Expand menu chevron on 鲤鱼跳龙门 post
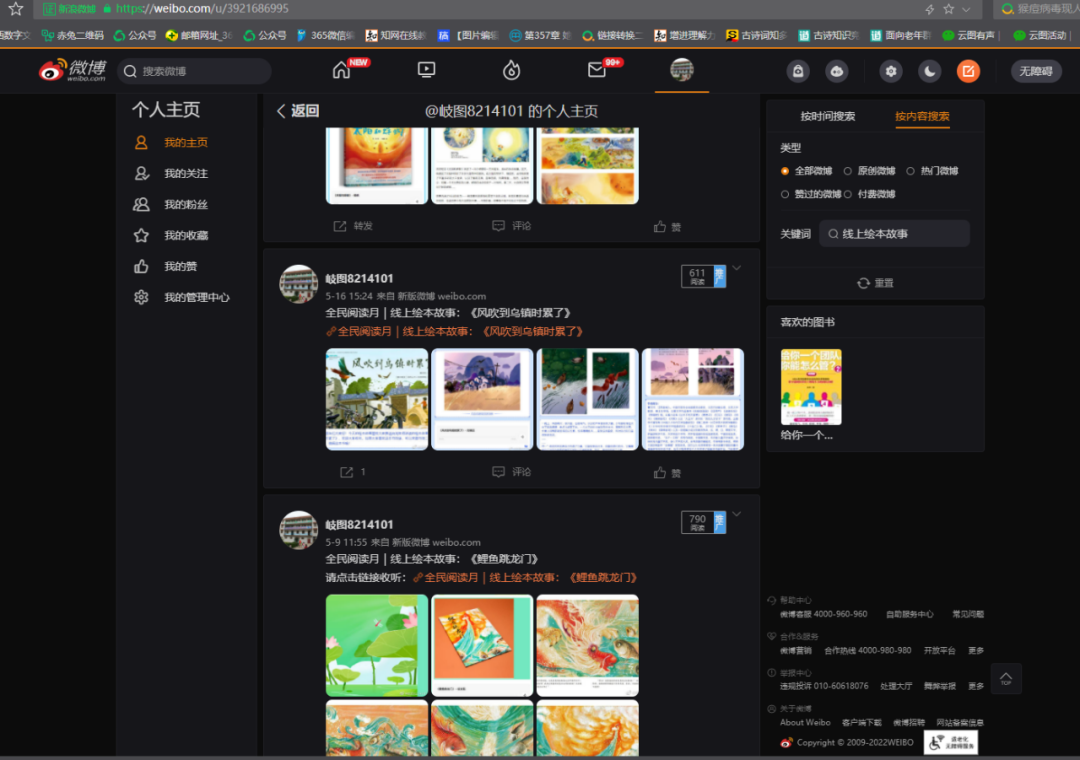Image resolution: width=1080 pixels, height=760 pixels. click(736, 514)
